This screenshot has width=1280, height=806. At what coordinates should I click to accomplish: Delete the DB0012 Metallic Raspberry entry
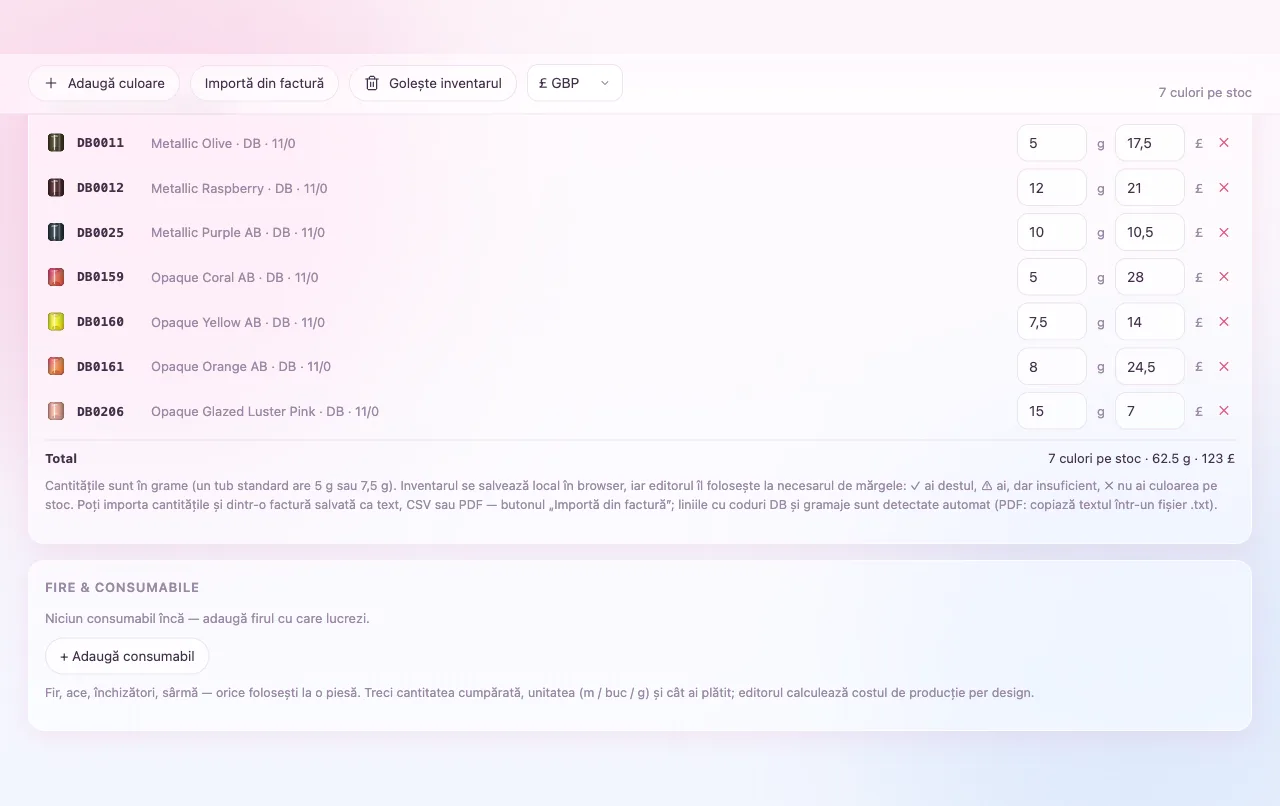click(x=1223, y=188)
